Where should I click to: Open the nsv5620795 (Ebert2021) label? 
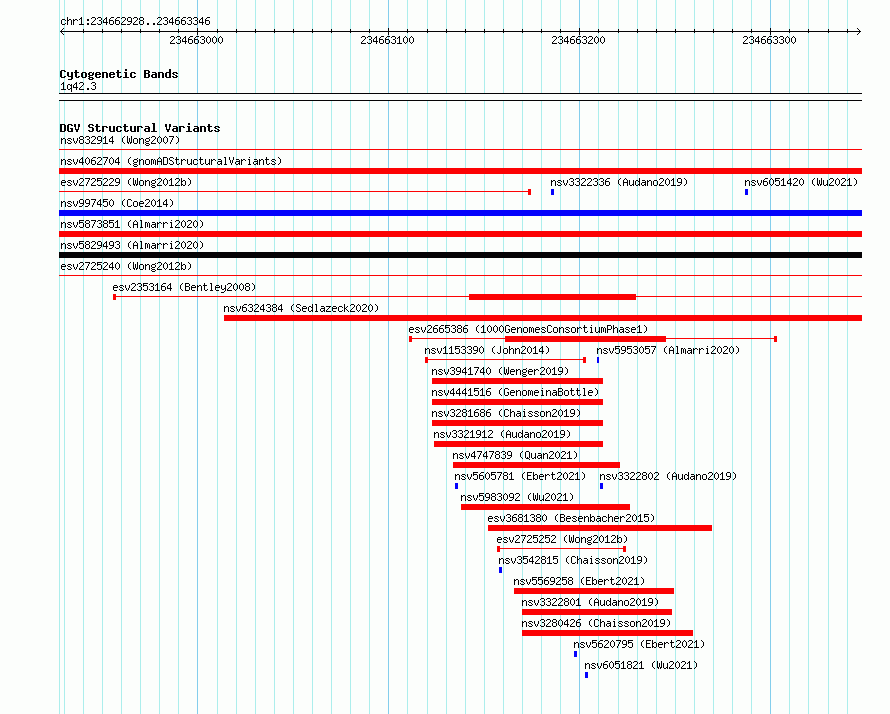click(639, 644)
